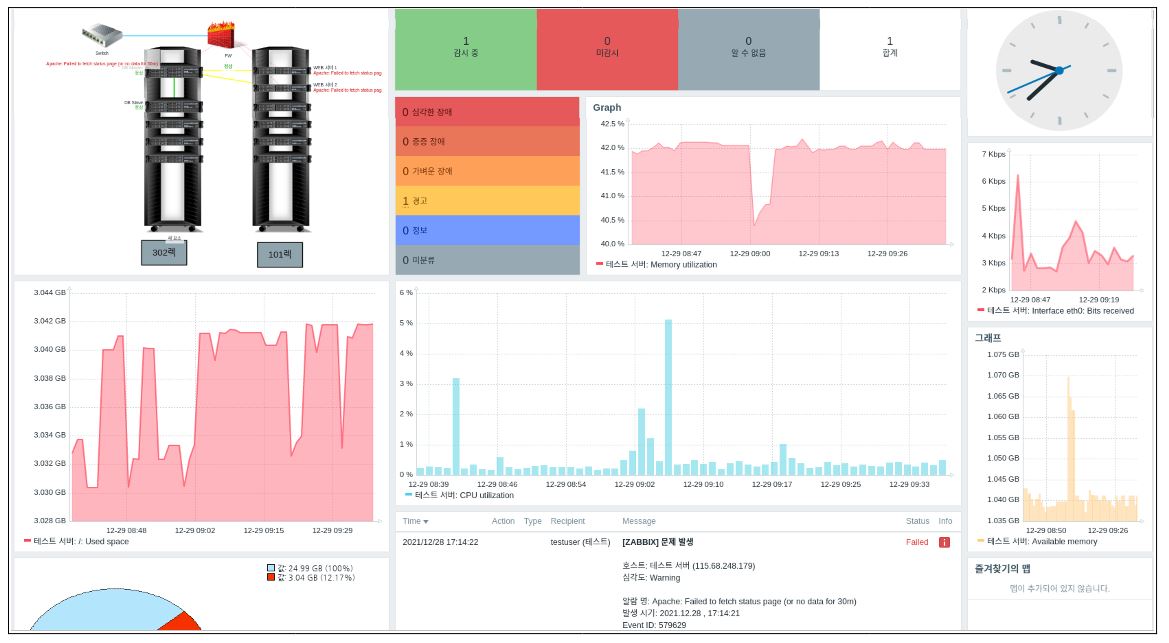Click the 302랙 label box
This screenshot has width=1169, height=643.
[x=164, y=253]
